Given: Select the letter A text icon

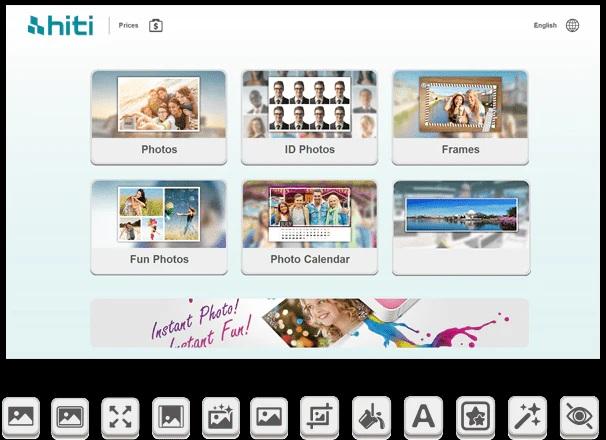Looking at the screenshot, I should (424, 417).
